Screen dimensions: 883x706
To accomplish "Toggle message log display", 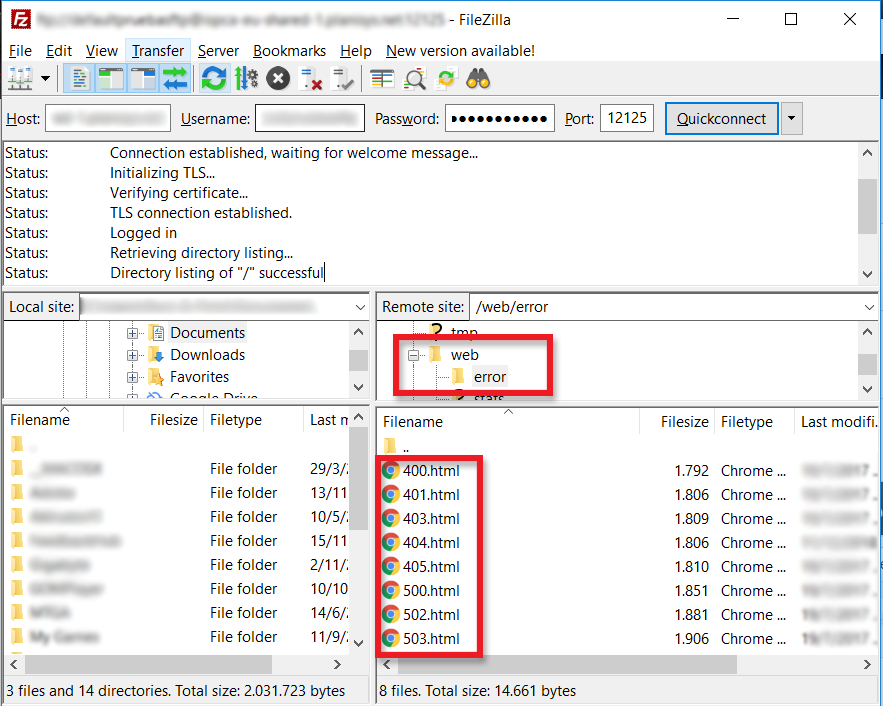I will pyautogui.click(x=79, y=79).
